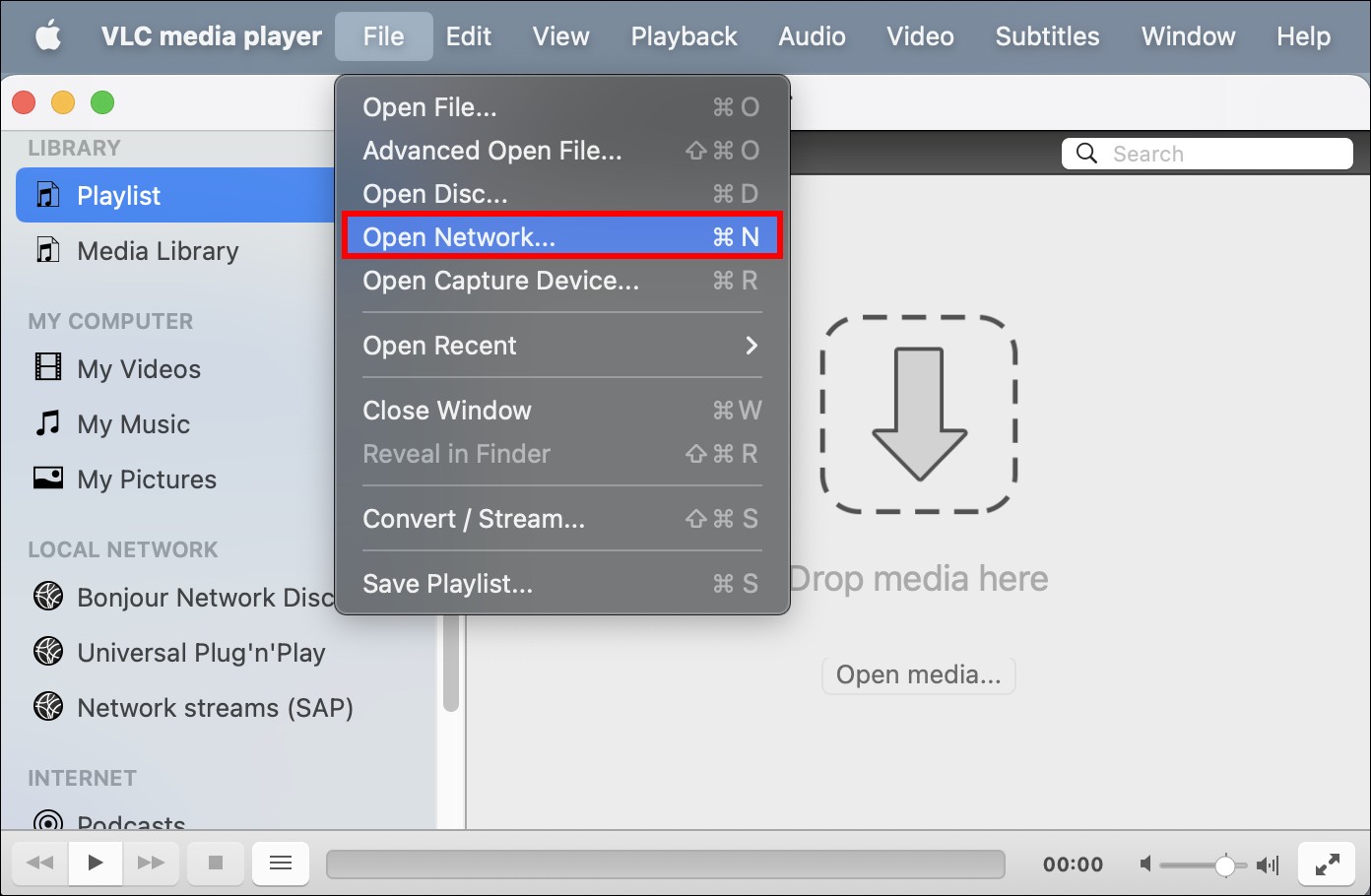Click the Play button
The width and height of the screenshot is (1371, 896).
[95, 864]
